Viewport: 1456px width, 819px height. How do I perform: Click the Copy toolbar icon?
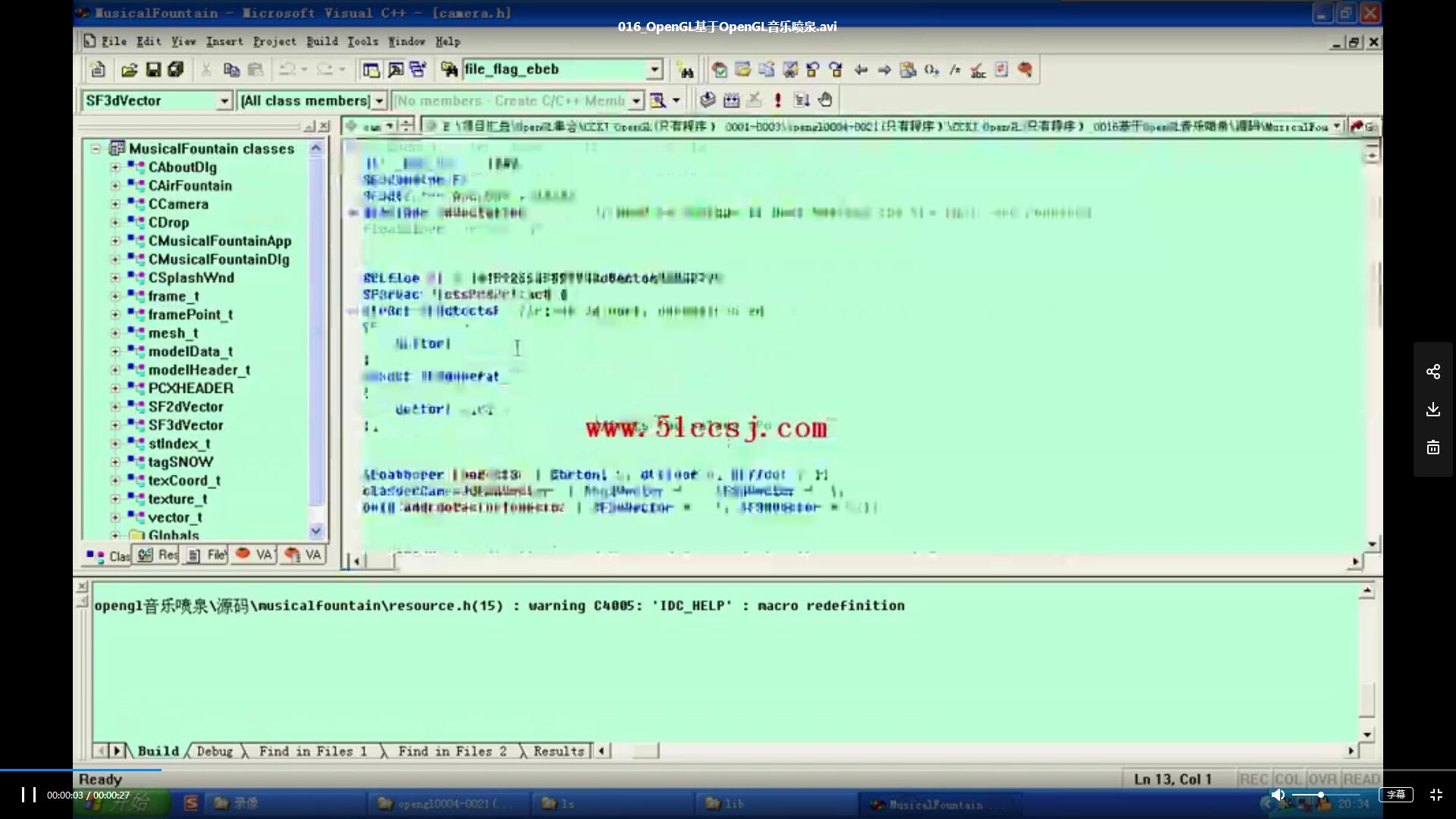coord(231,70)
